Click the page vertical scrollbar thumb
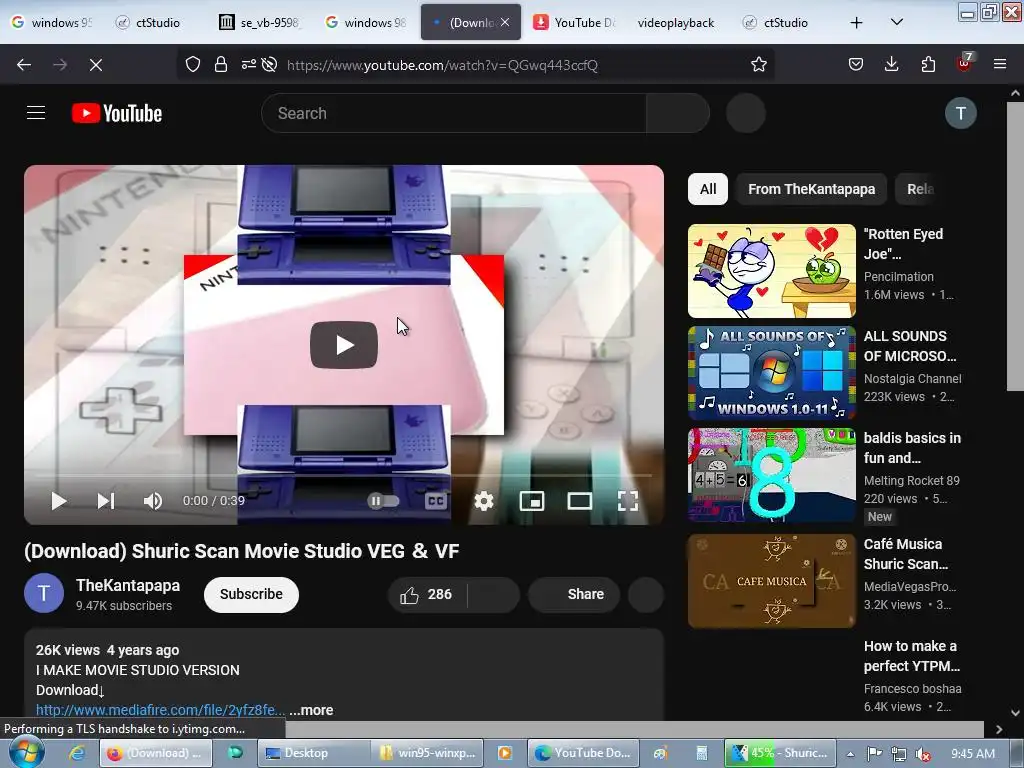The image size is (1024, 768). point(1015,246)
